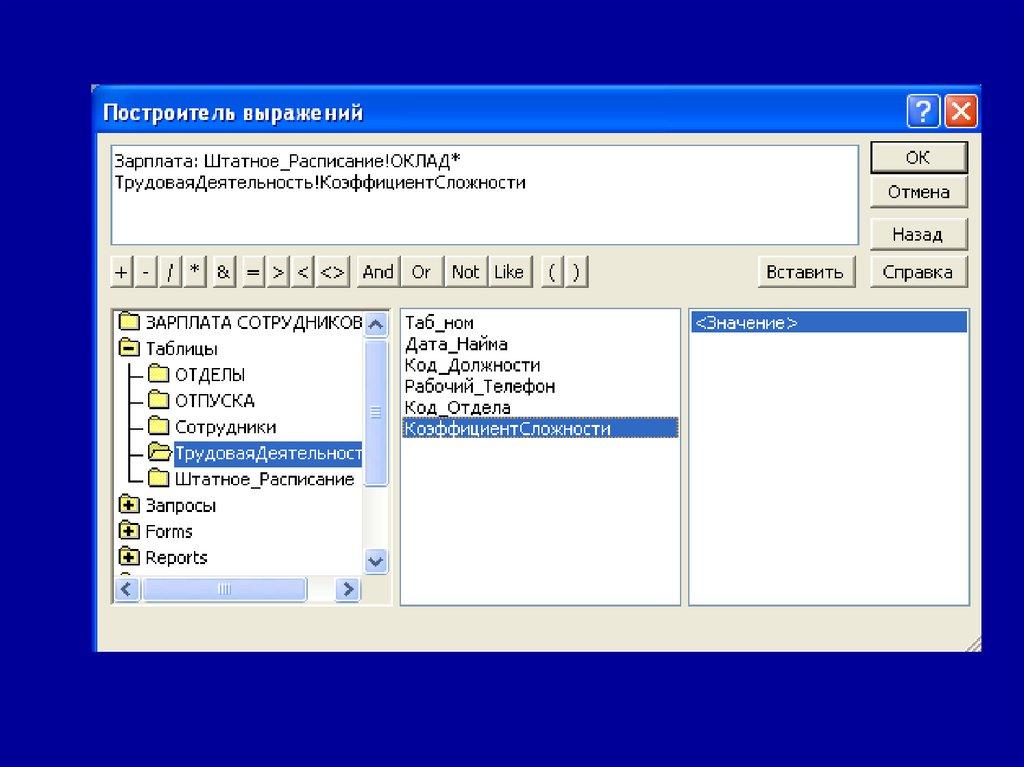Screen dimensions: 1024x767
Task: Click the ampersand concatenation operator
Action: [x=223, y=272]
